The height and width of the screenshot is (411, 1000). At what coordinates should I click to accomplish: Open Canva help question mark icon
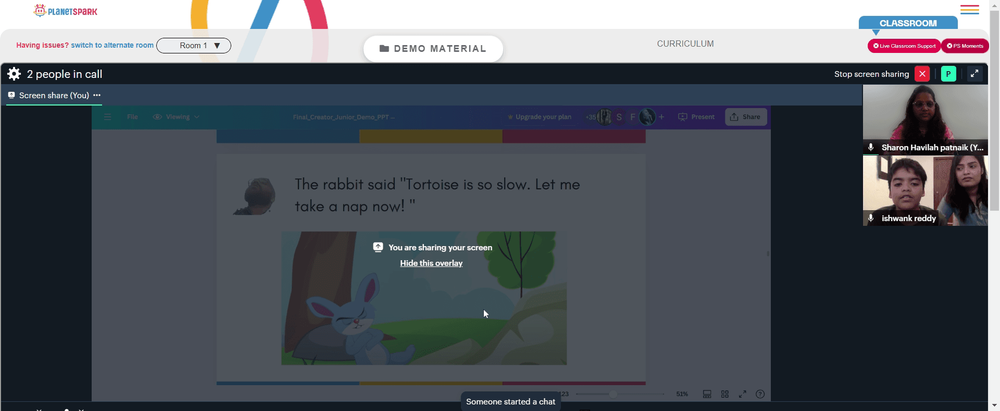tap(760, 394)
